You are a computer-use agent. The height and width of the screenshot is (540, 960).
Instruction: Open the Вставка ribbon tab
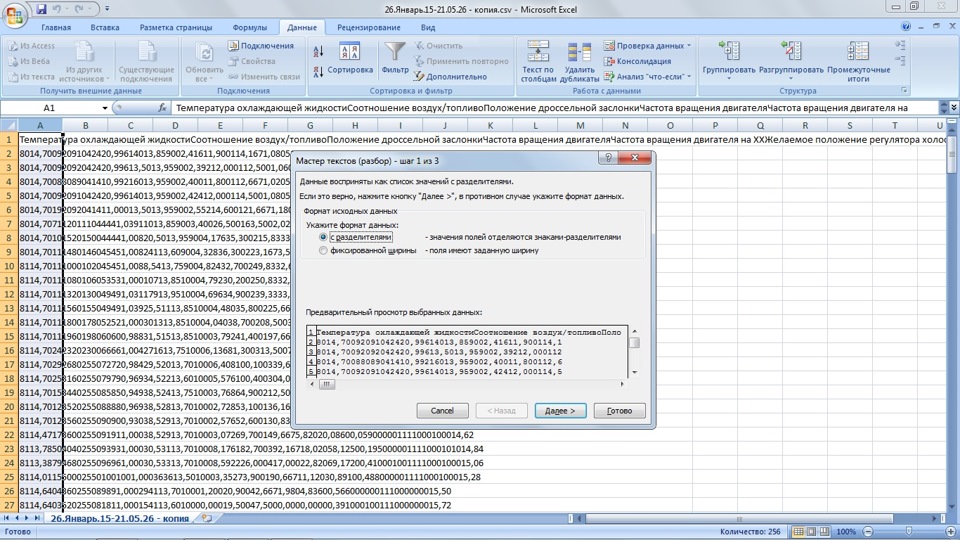click(105, 28)
